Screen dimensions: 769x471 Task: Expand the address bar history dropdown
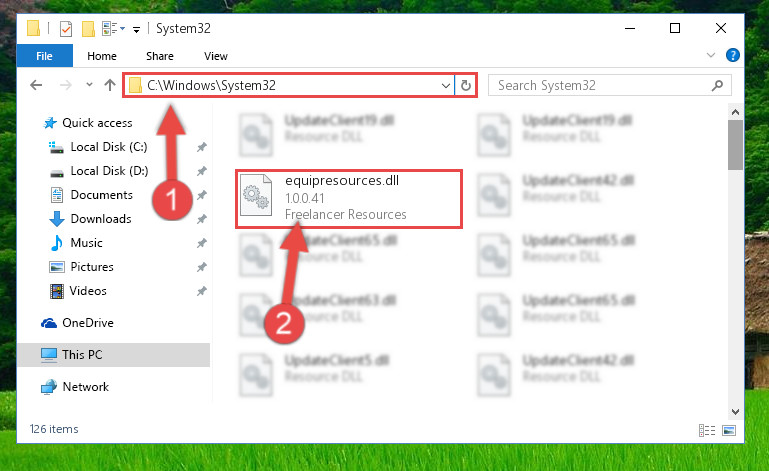tap(445, 85)
